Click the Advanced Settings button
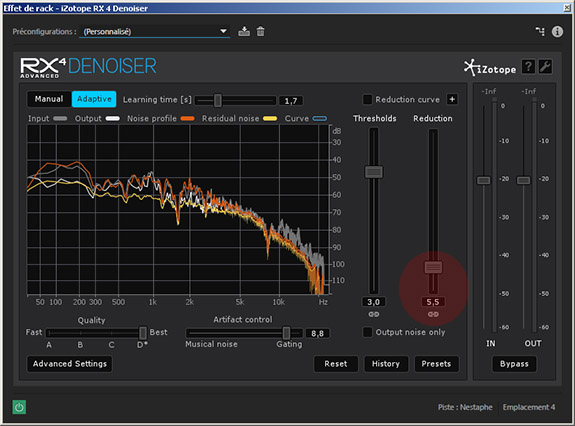The height and width of the screenshot is (426, 575). pos(70,364)
